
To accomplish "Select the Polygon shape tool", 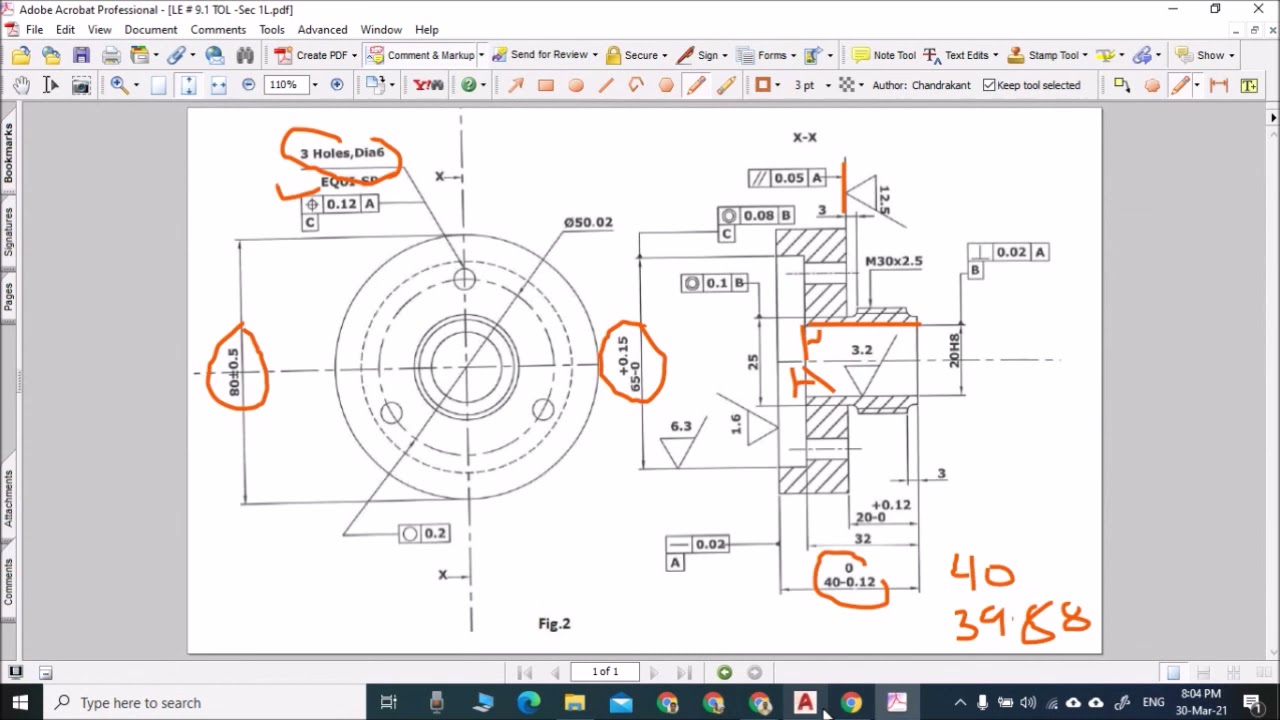I will 666,85.
